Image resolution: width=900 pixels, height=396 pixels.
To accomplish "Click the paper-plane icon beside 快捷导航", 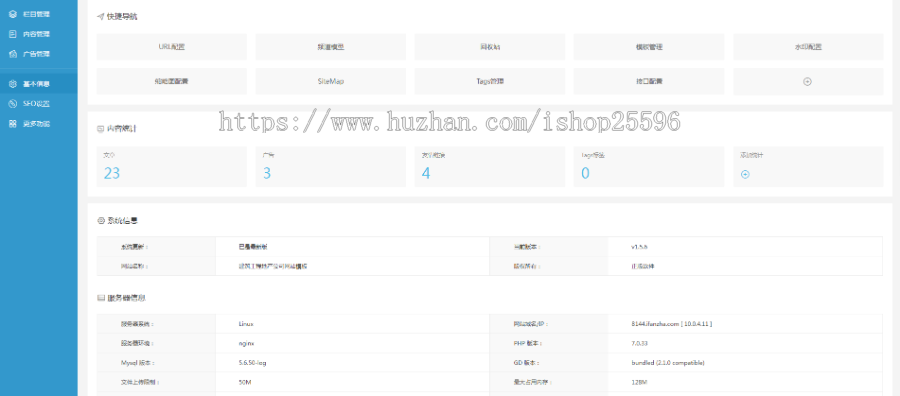I will pos(100,17).
